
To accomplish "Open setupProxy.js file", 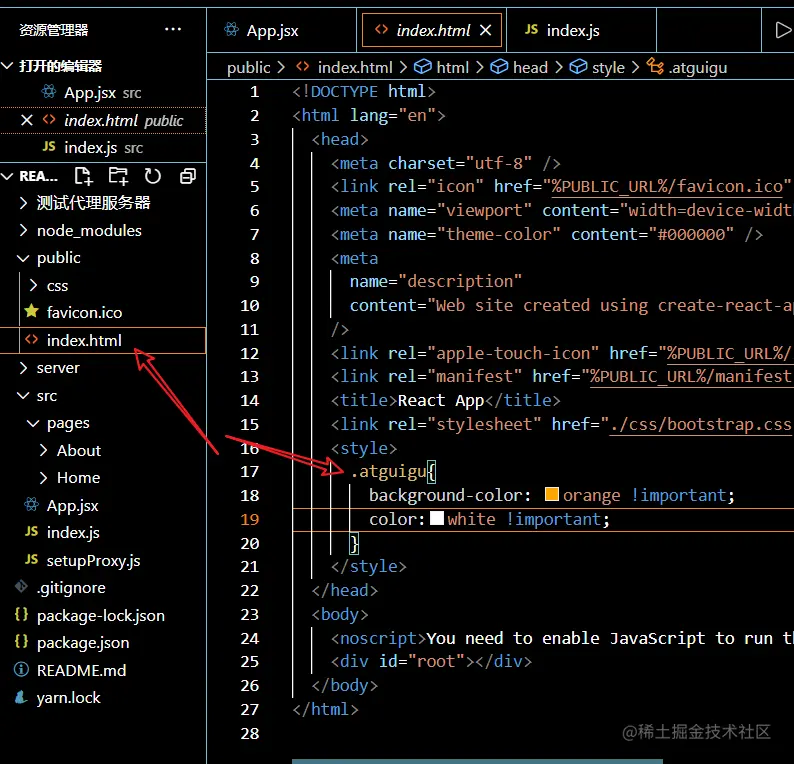I will point(103,560).
